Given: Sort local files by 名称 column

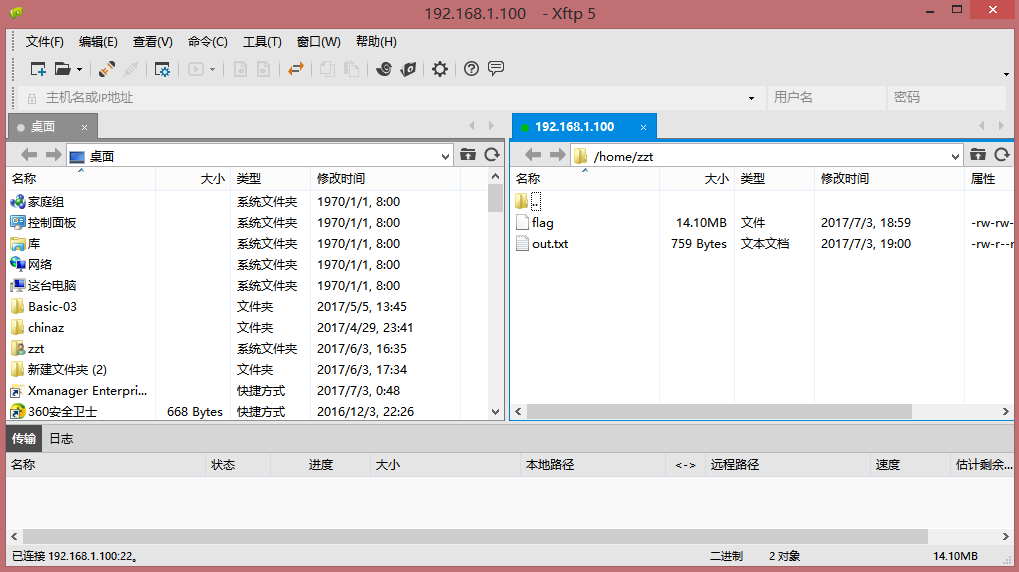Looking at the screenshot, I should click(81, 179).
